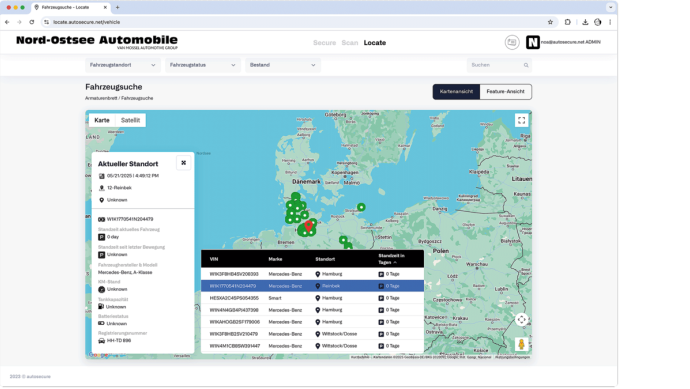Screen dimensions: 690x389
Task: Bookmark page with star icon
Action: pos(550,22)
